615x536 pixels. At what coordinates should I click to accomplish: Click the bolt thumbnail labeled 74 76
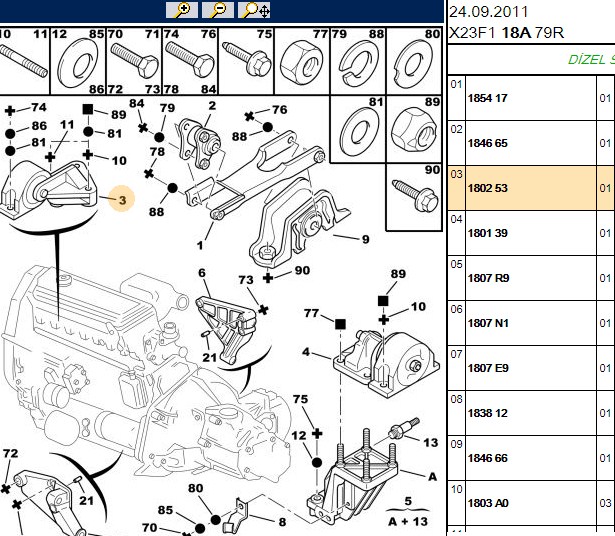pyautogui.click(x=190, y=61)
